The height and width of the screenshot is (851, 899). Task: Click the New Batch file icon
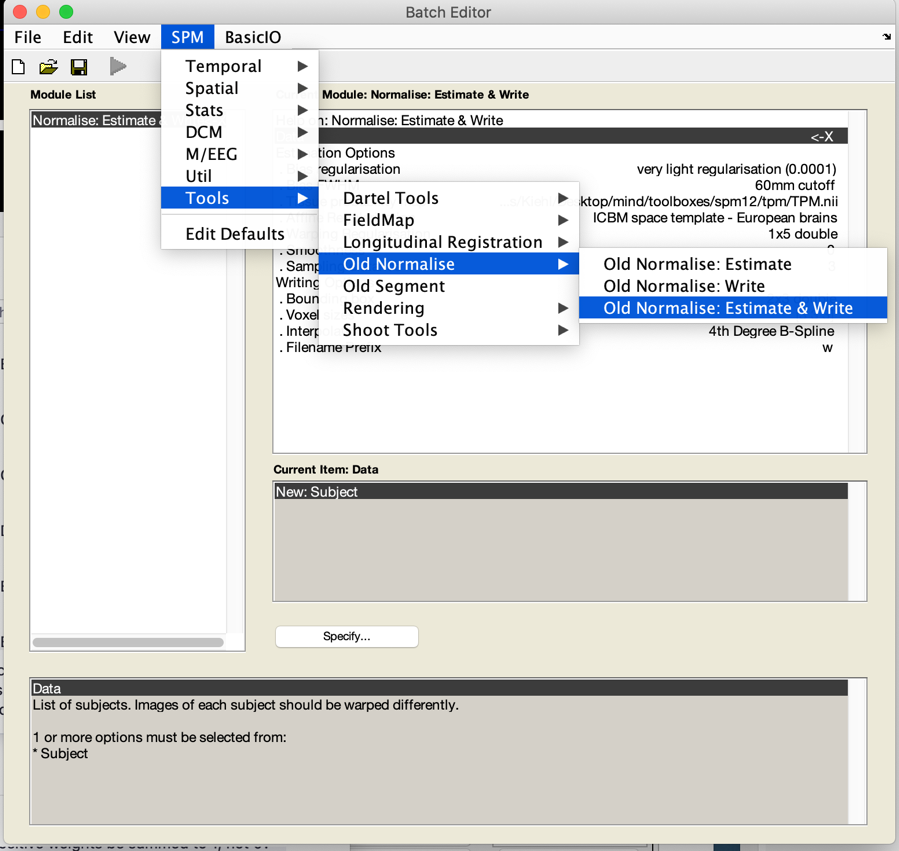[x=18, y=67]
